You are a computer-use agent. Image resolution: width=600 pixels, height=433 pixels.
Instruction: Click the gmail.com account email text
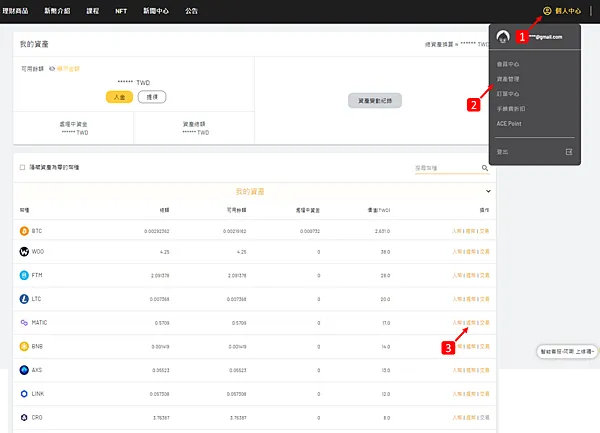pyautogui.click(x=546, y=37)
